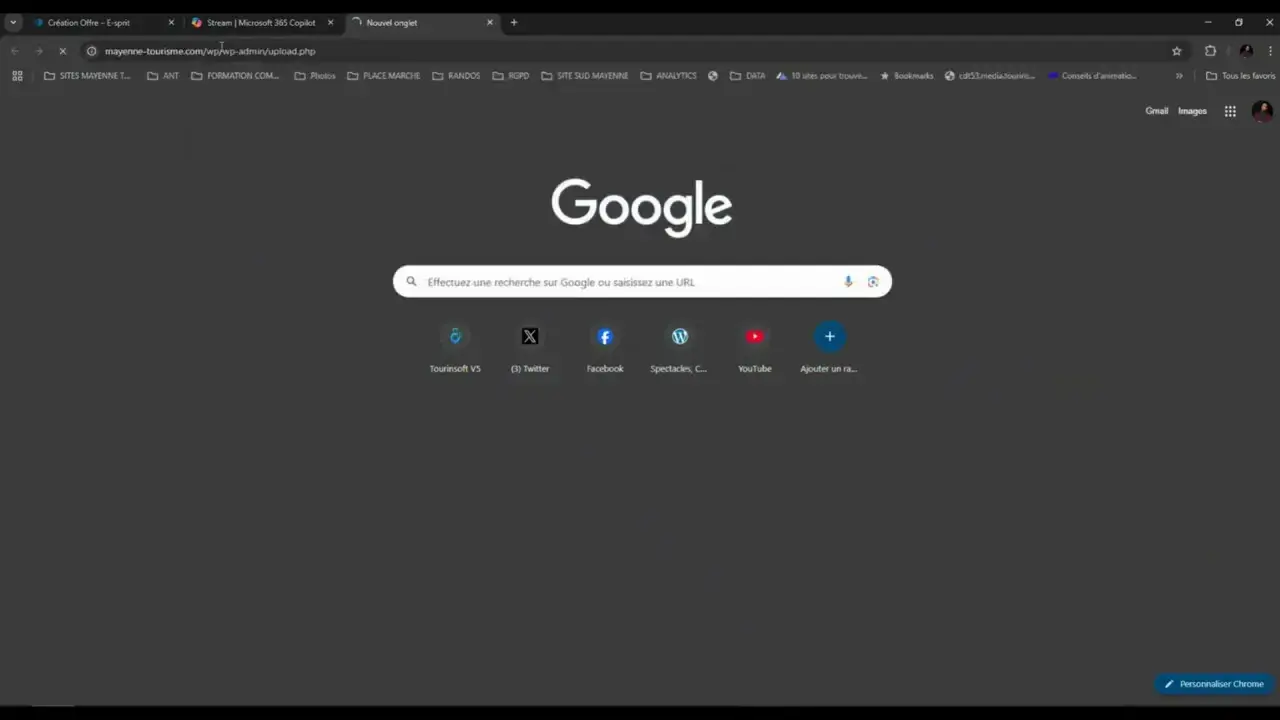Show hidden bookmarks overflow chevron
Image resolution: width=1280 pixels, height=720 pixels.
coord(1179,76)
